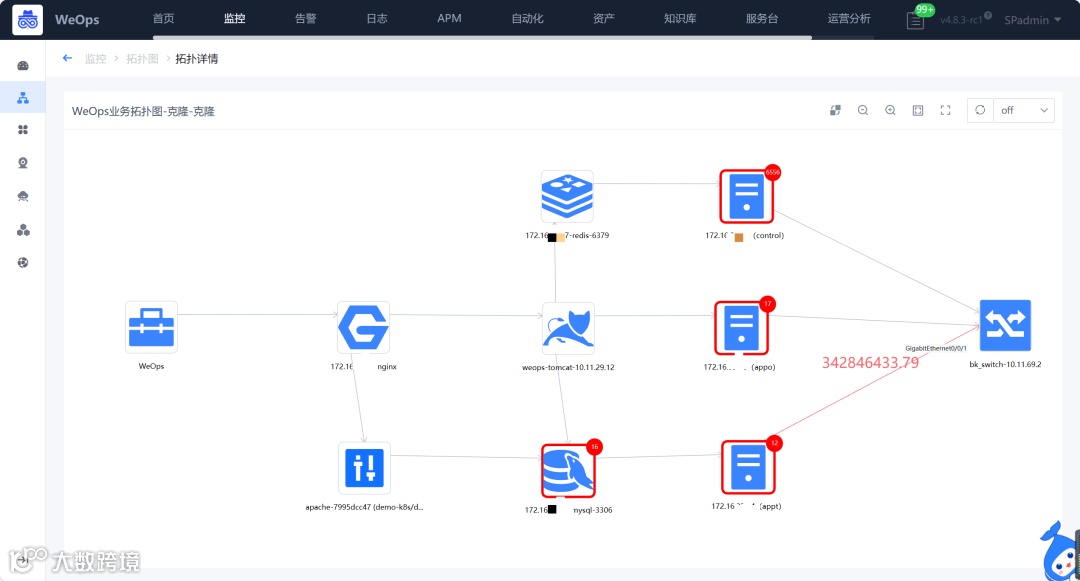Click the 6556 alert badge
The height and width of the screenshot is (581, 1080).
coord(773,172)
